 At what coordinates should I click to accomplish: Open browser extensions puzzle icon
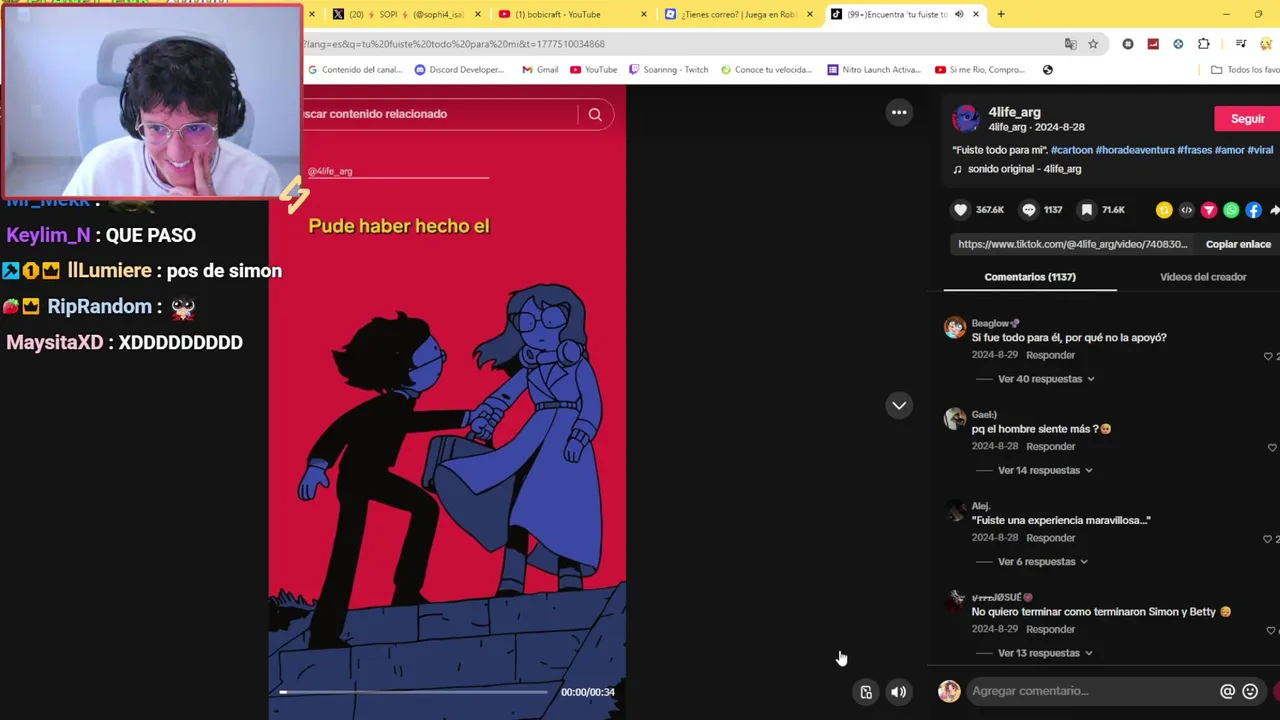[1203, 44]
